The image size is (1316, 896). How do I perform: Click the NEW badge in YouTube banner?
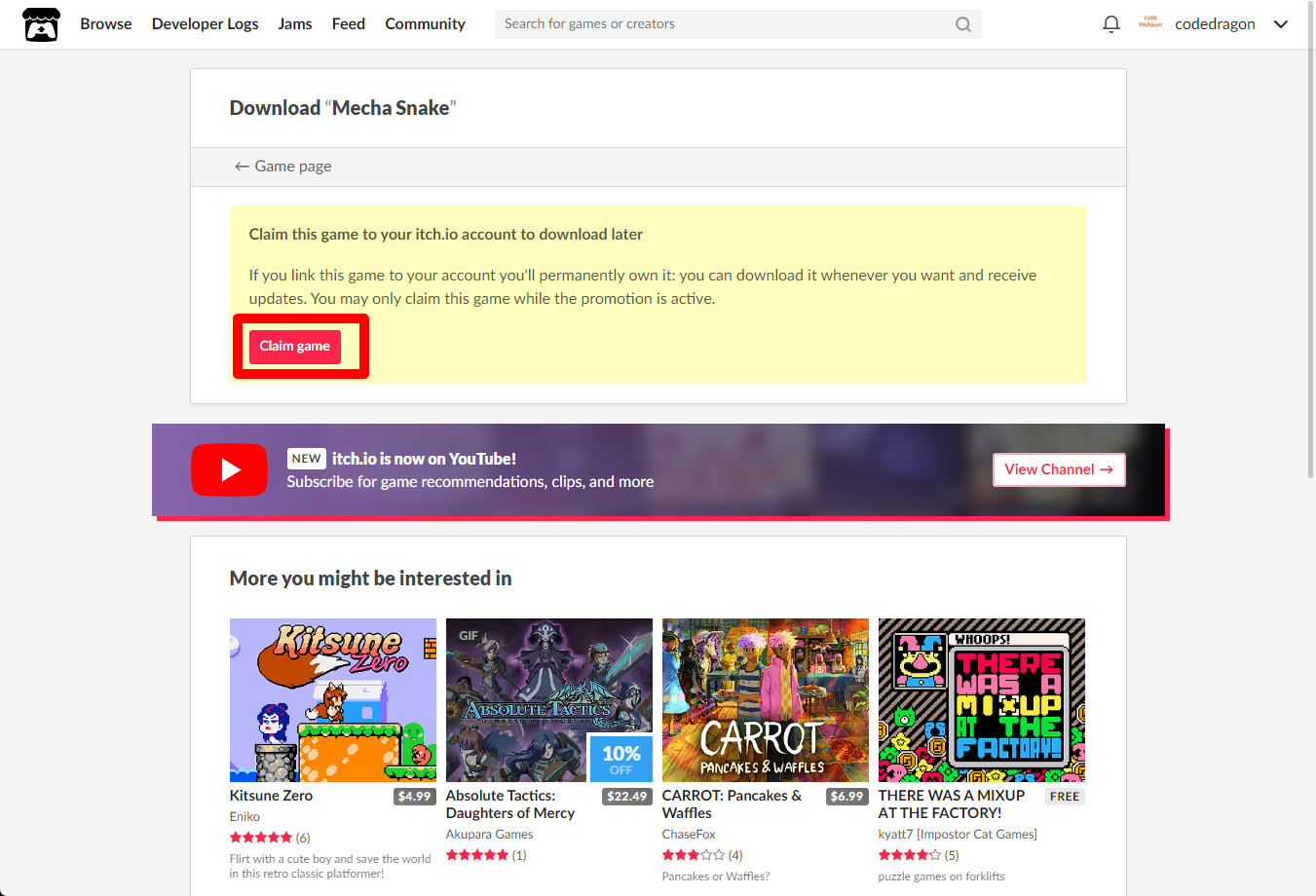click(x=307, y=459)
